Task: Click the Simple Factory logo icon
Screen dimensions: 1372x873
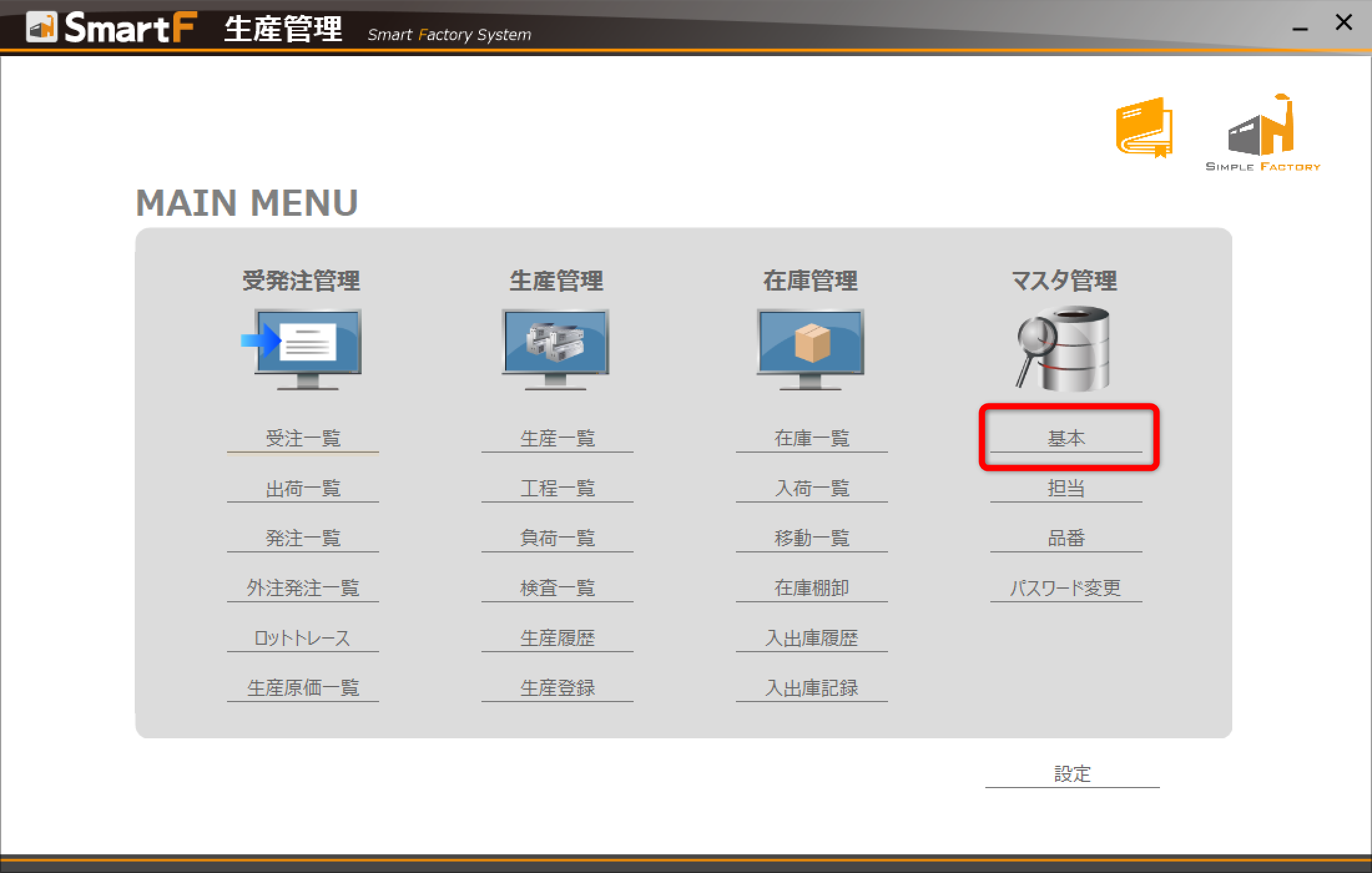Action: (x=1262, y=132)
